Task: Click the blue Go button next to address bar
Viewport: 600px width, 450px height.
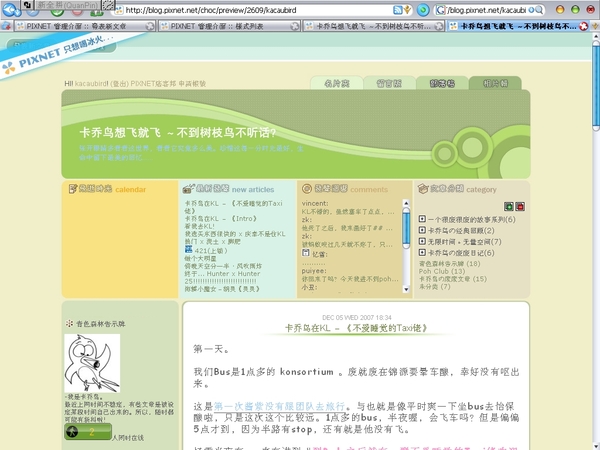Action: (x=423, y=10)
